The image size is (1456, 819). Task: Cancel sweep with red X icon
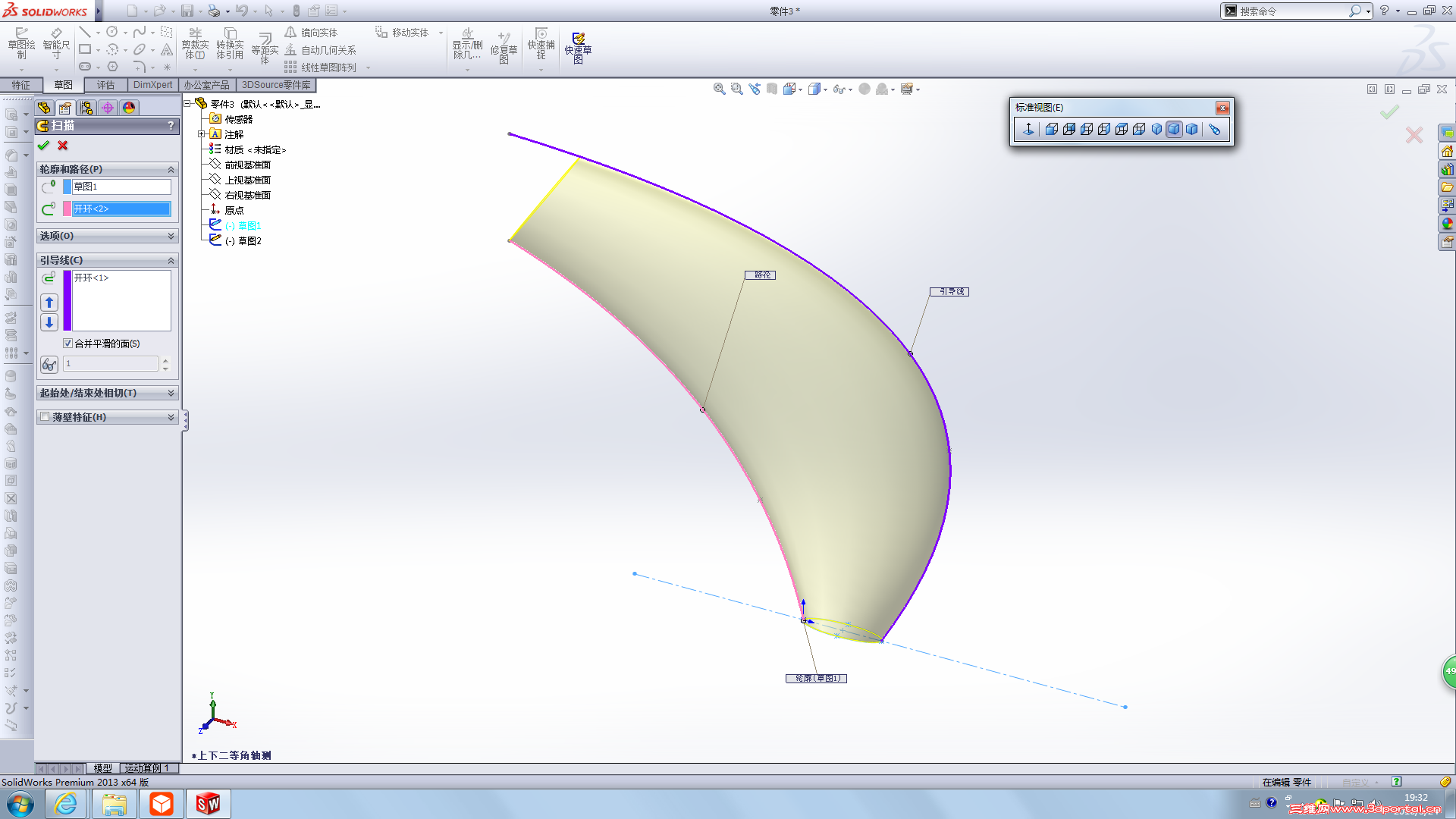coord(63,146)
